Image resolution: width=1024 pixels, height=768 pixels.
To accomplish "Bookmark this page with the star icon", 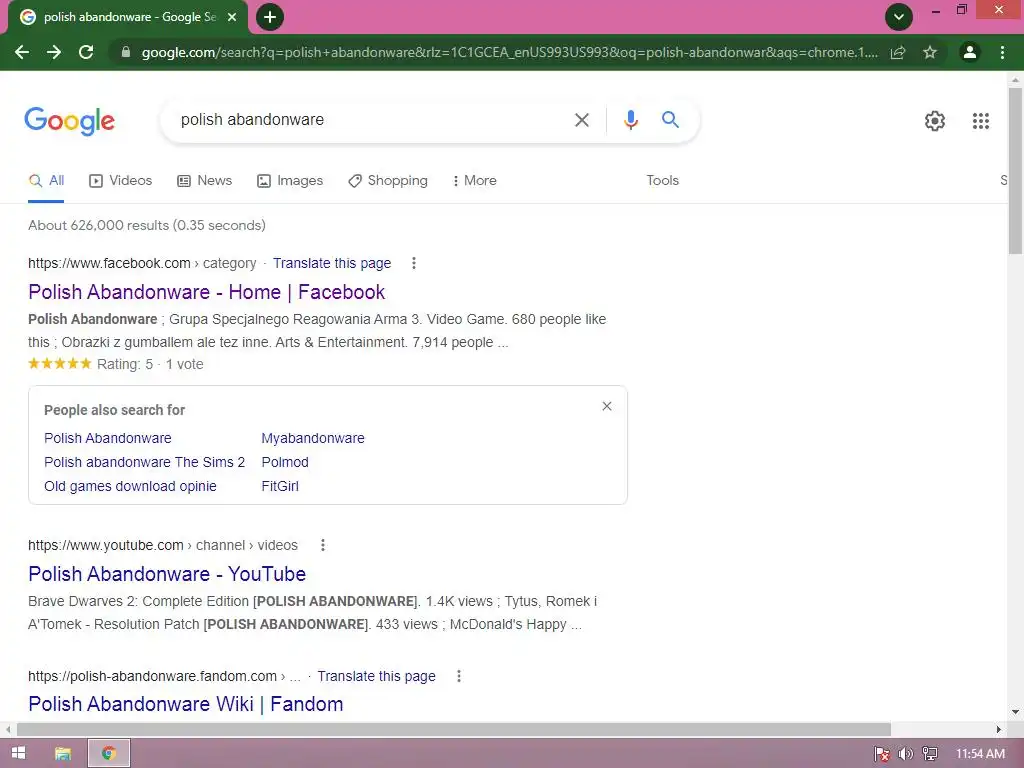I will 930,52.
